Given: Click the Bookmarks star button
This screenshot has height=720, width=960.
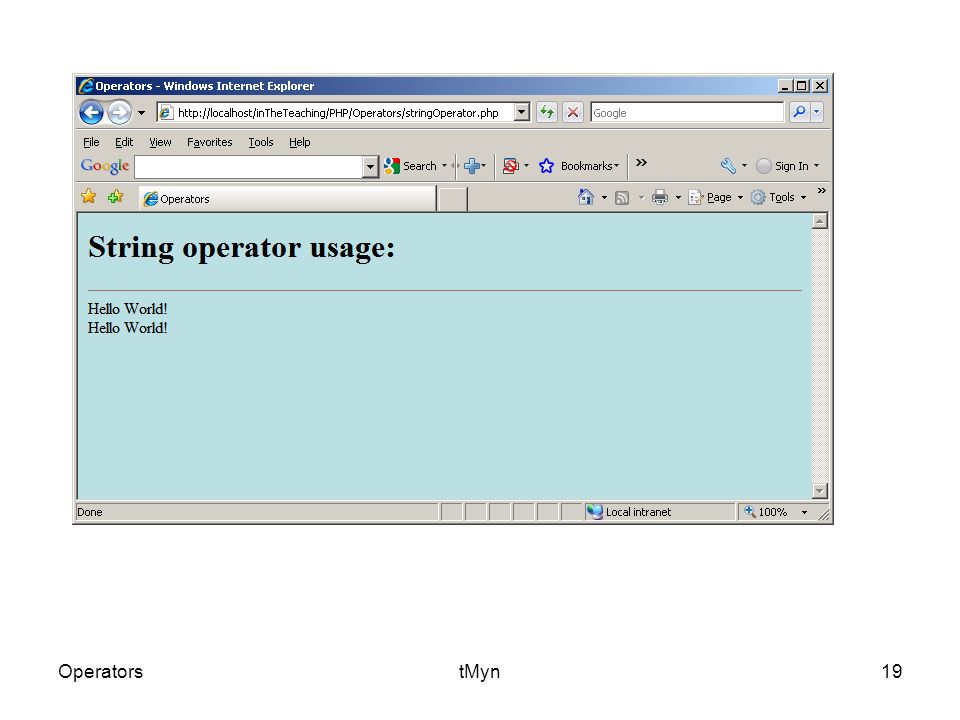Looking at the screenshot, I should (579, 166).
